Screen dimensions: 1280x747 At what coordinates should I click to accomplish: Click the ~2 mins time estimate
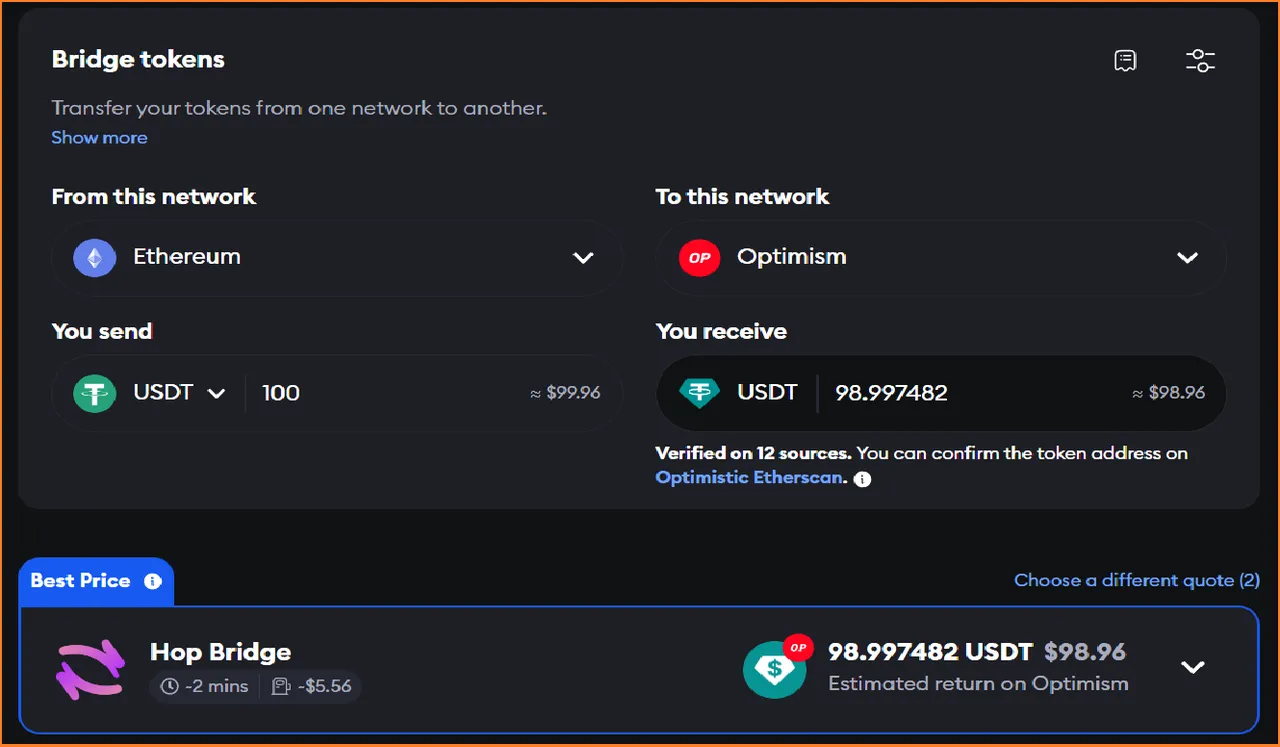pyautogui.click(x=215, y=686)
